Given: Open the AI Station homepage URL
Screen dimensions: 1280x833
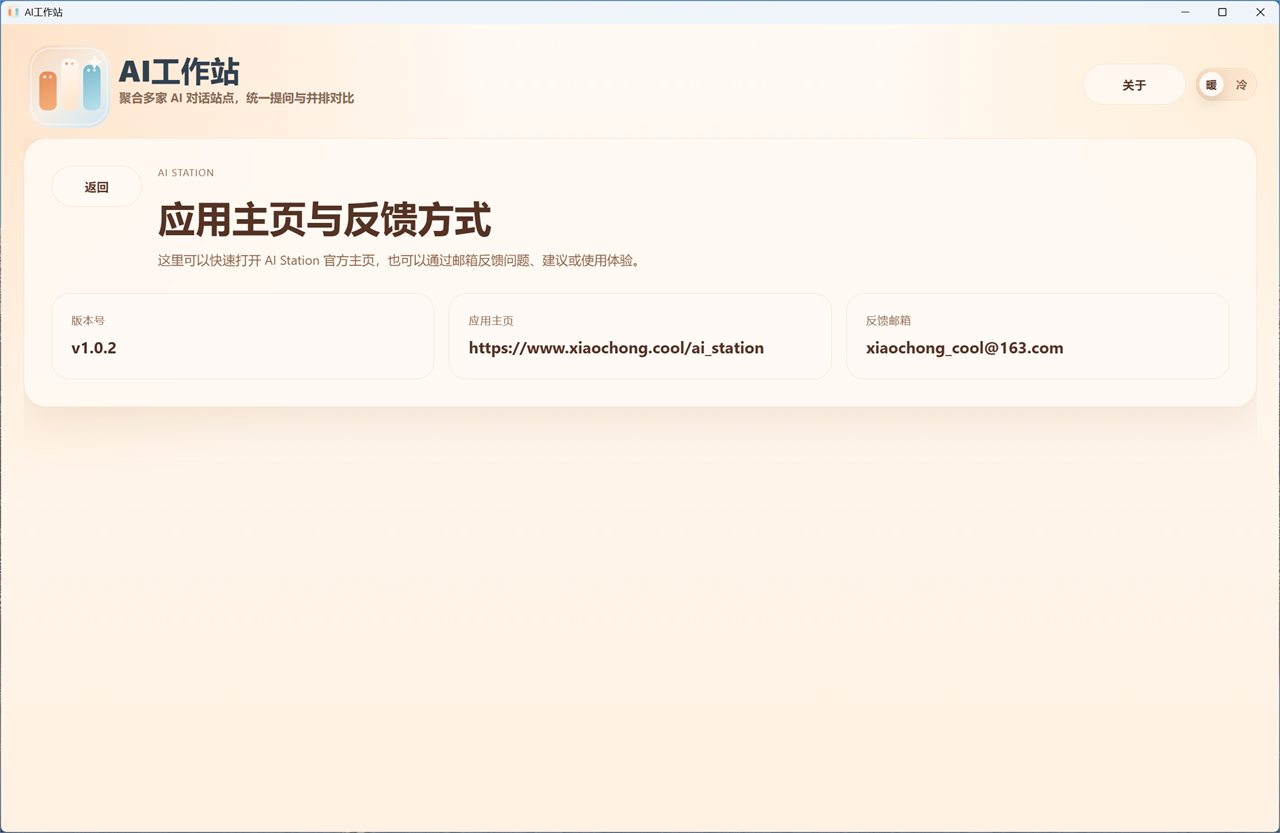Looking at the screenshot, I should pyautogui.click(x=616, y=347).
